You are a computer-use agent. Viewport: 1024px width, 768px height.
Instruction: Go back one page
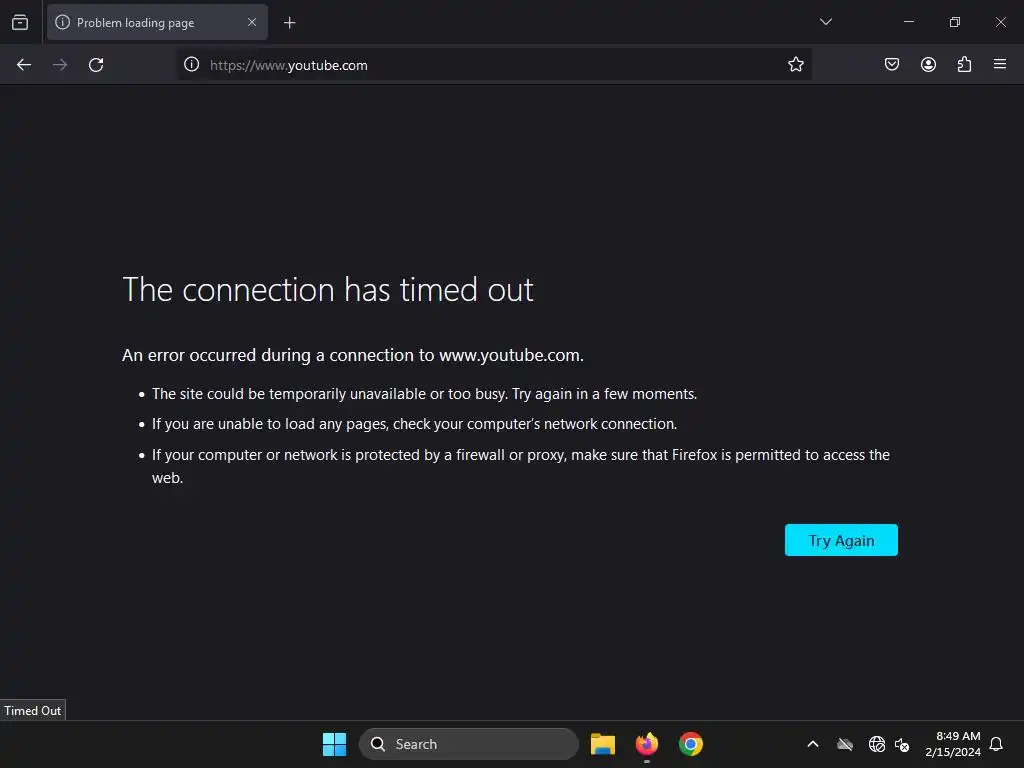click(x=24, y=65)
